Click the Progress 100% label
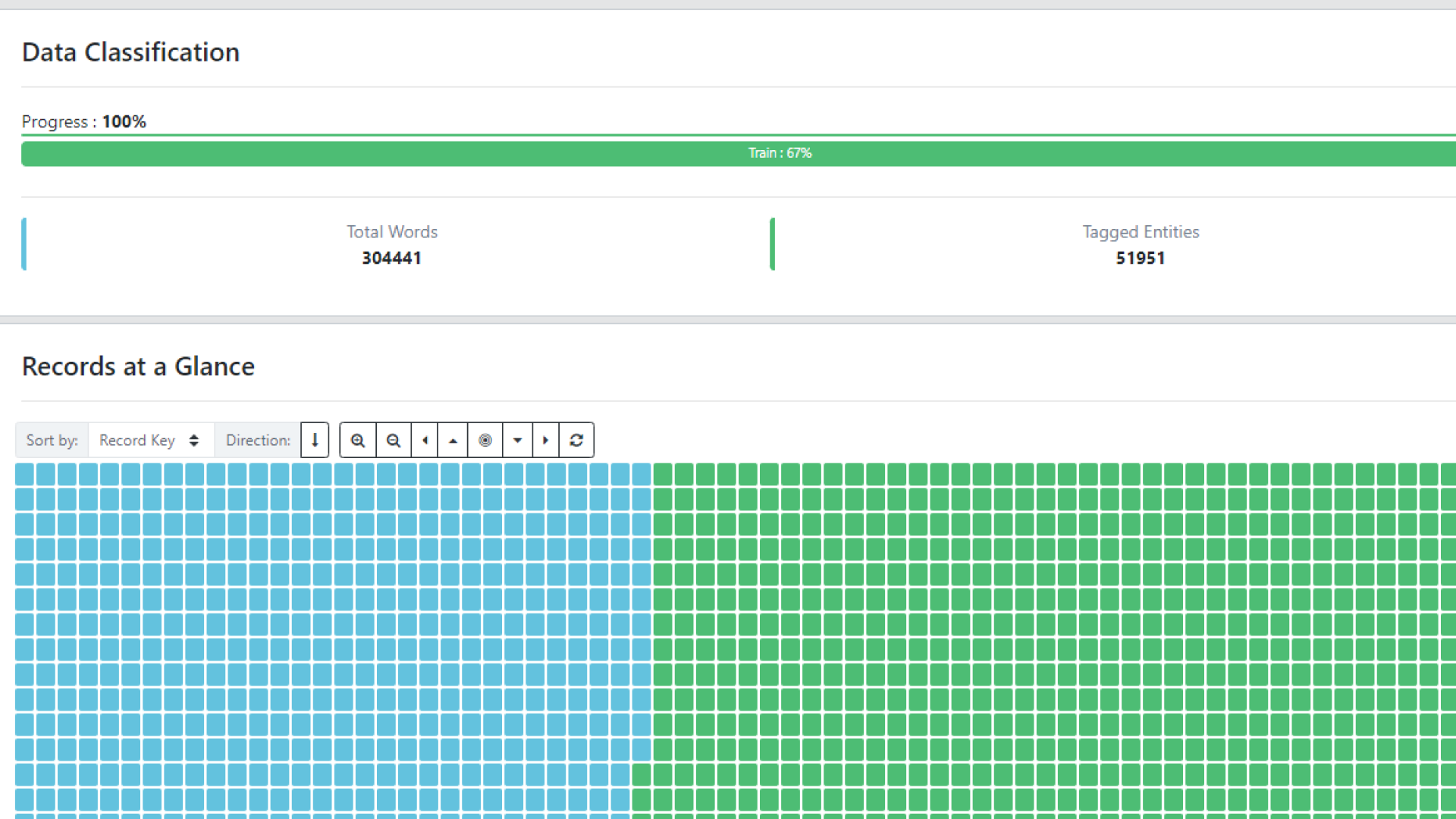The image size is (1456, 819). 83,121
